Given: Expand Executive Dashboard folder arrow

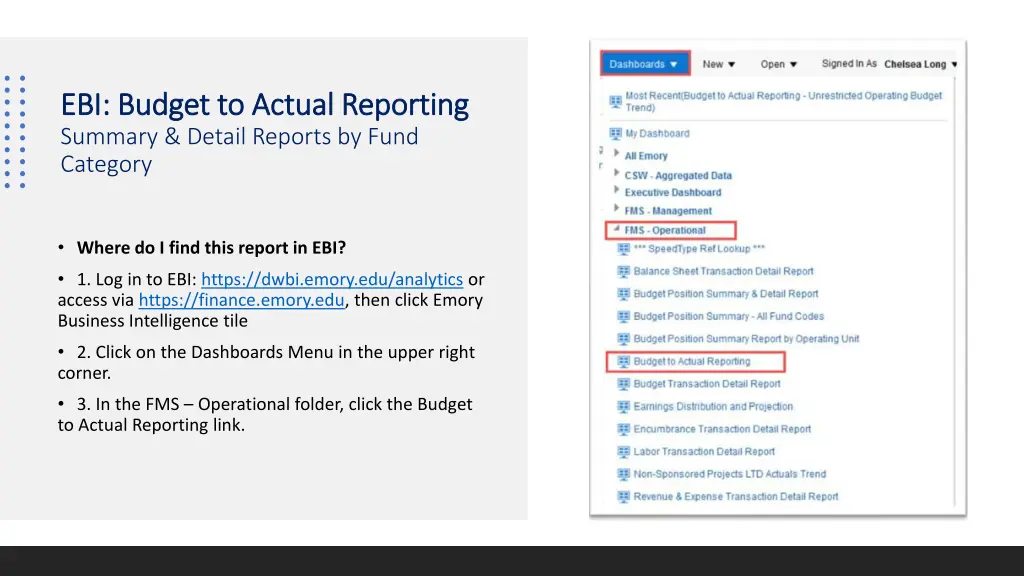Looking at the screenshot, I should (616, 190).
